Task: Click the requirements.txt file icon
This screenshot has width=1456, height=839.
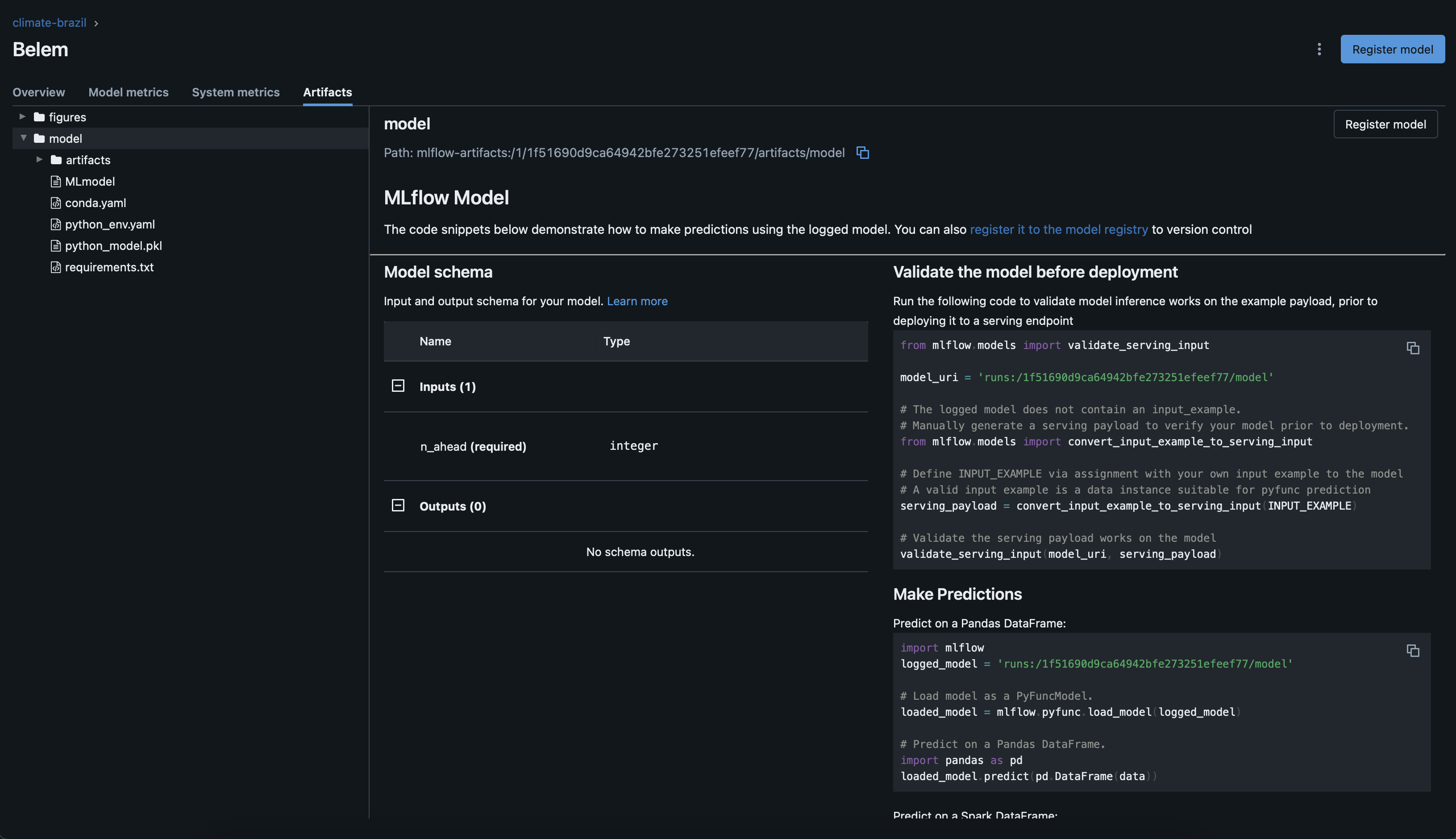Action: click(x=56, y=267)
